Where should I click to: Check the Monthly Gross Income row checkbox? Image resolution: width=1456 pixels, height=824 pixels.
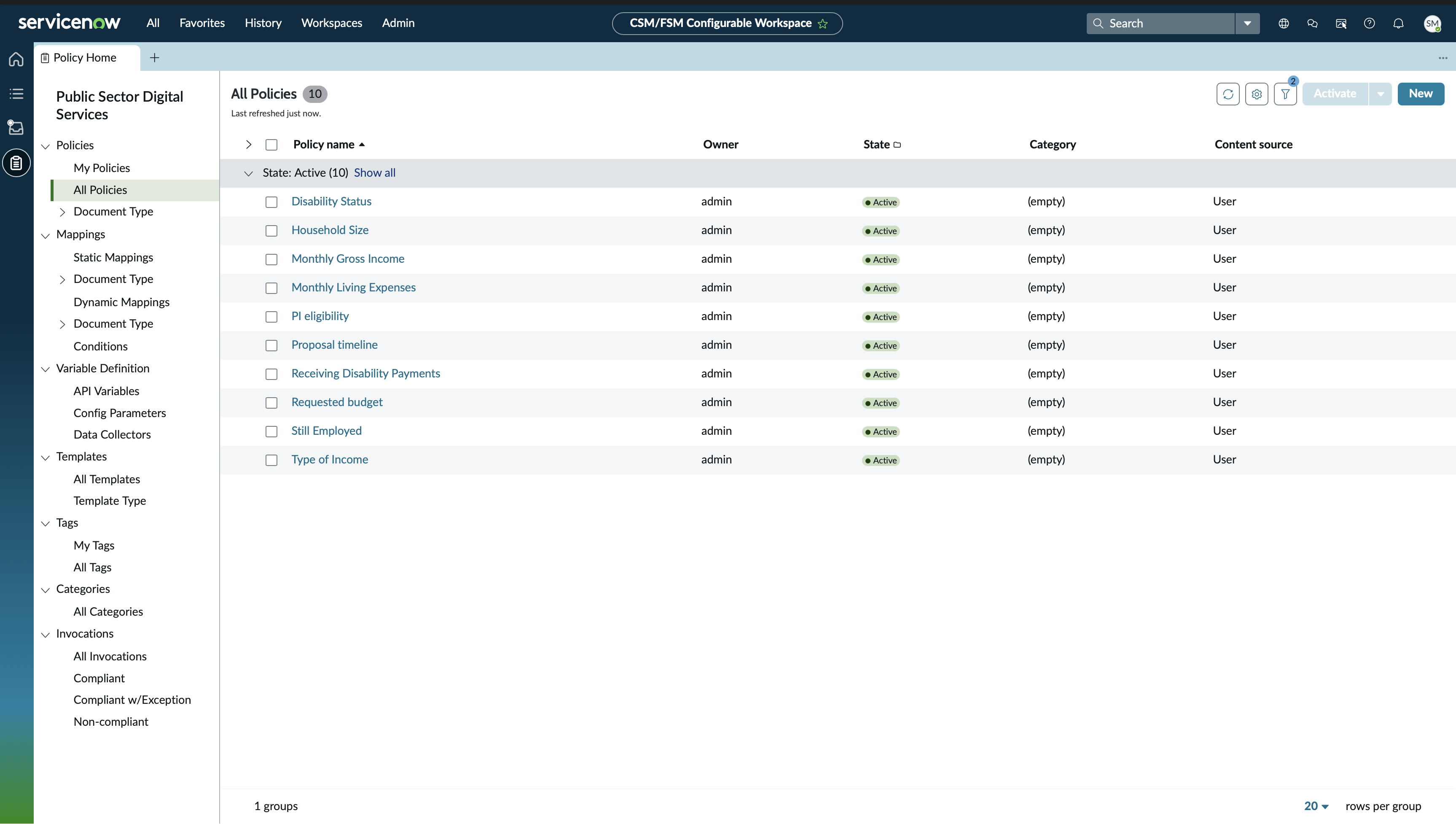271,259
